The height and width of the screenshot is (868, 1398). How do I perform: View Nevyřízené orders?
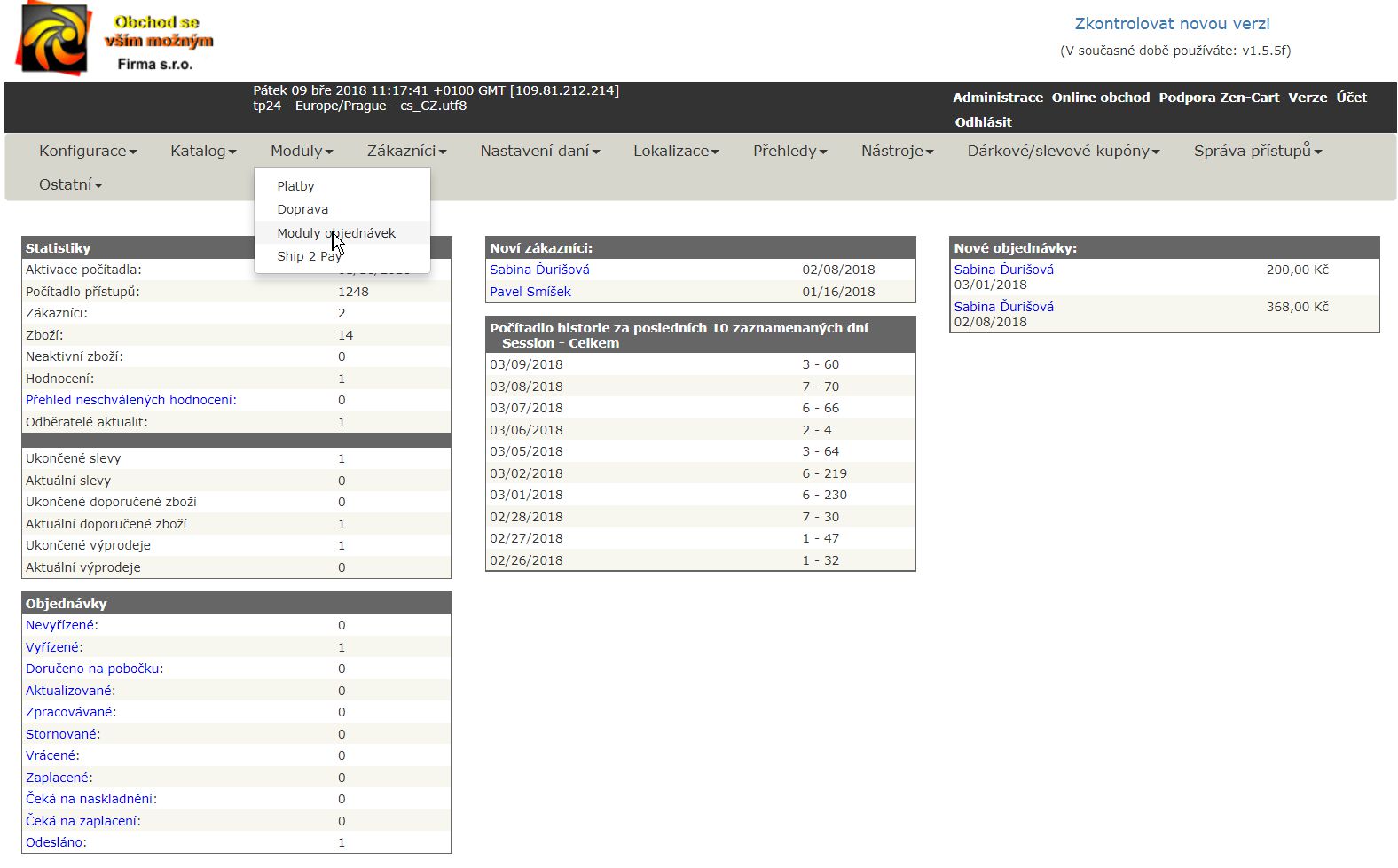[x=61, y=625]
